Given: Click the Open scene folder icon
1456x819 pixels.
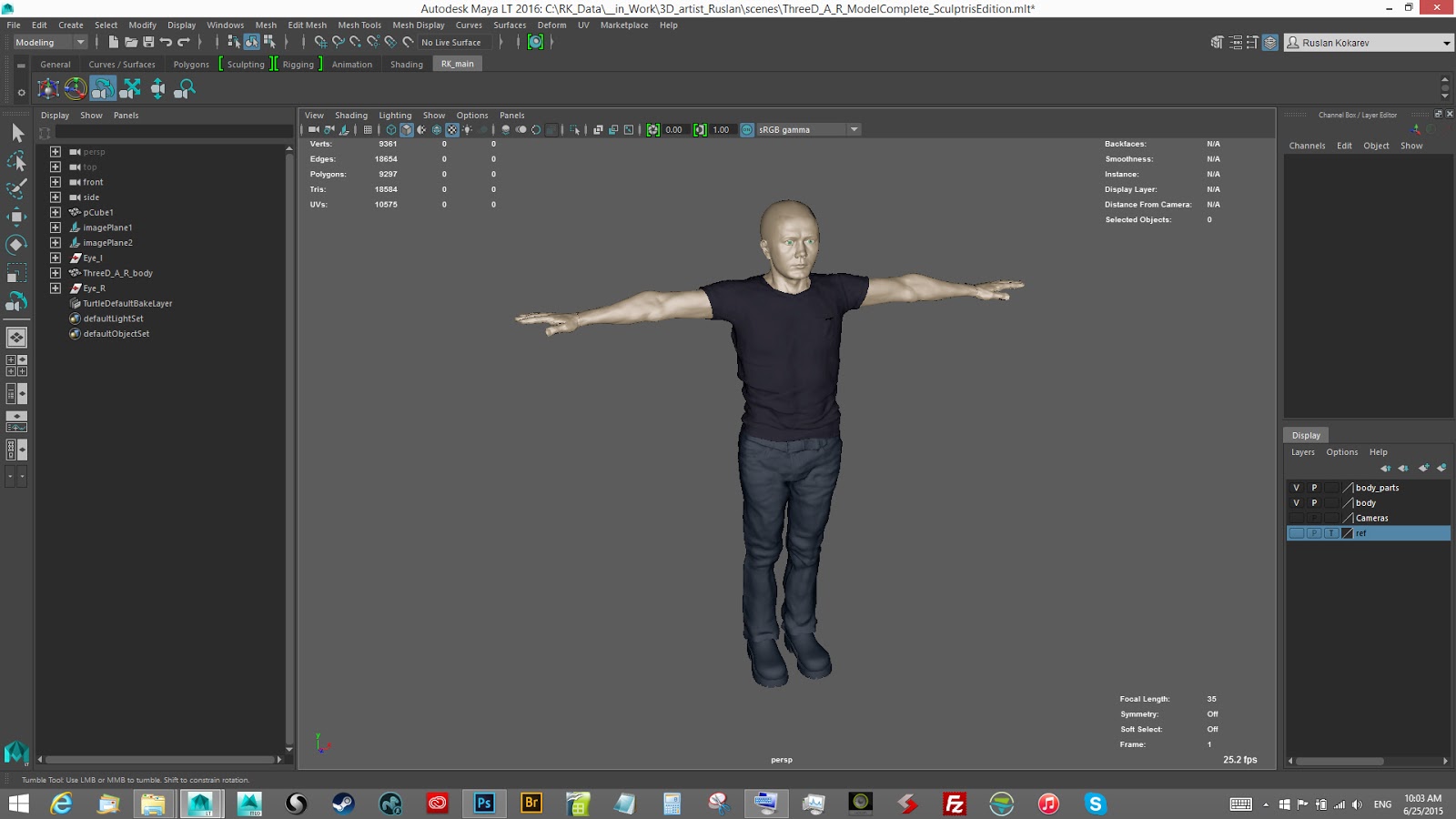Looking at the screenshot, I should pos(131,42).
